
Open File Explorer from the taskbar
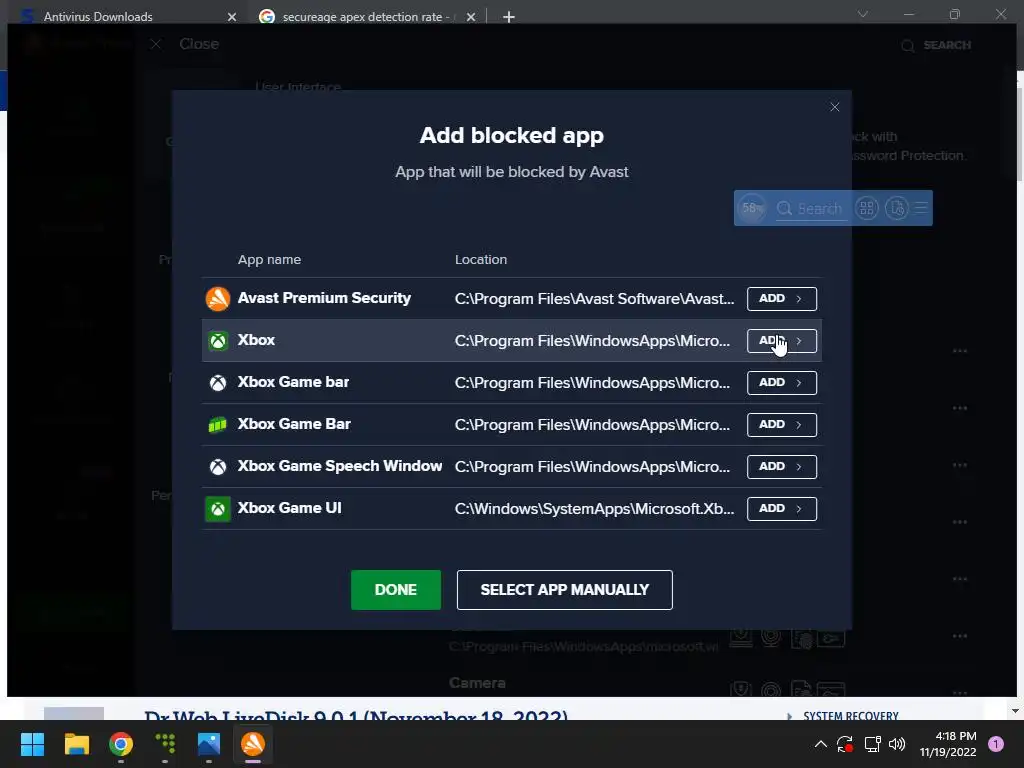(76, 744)
